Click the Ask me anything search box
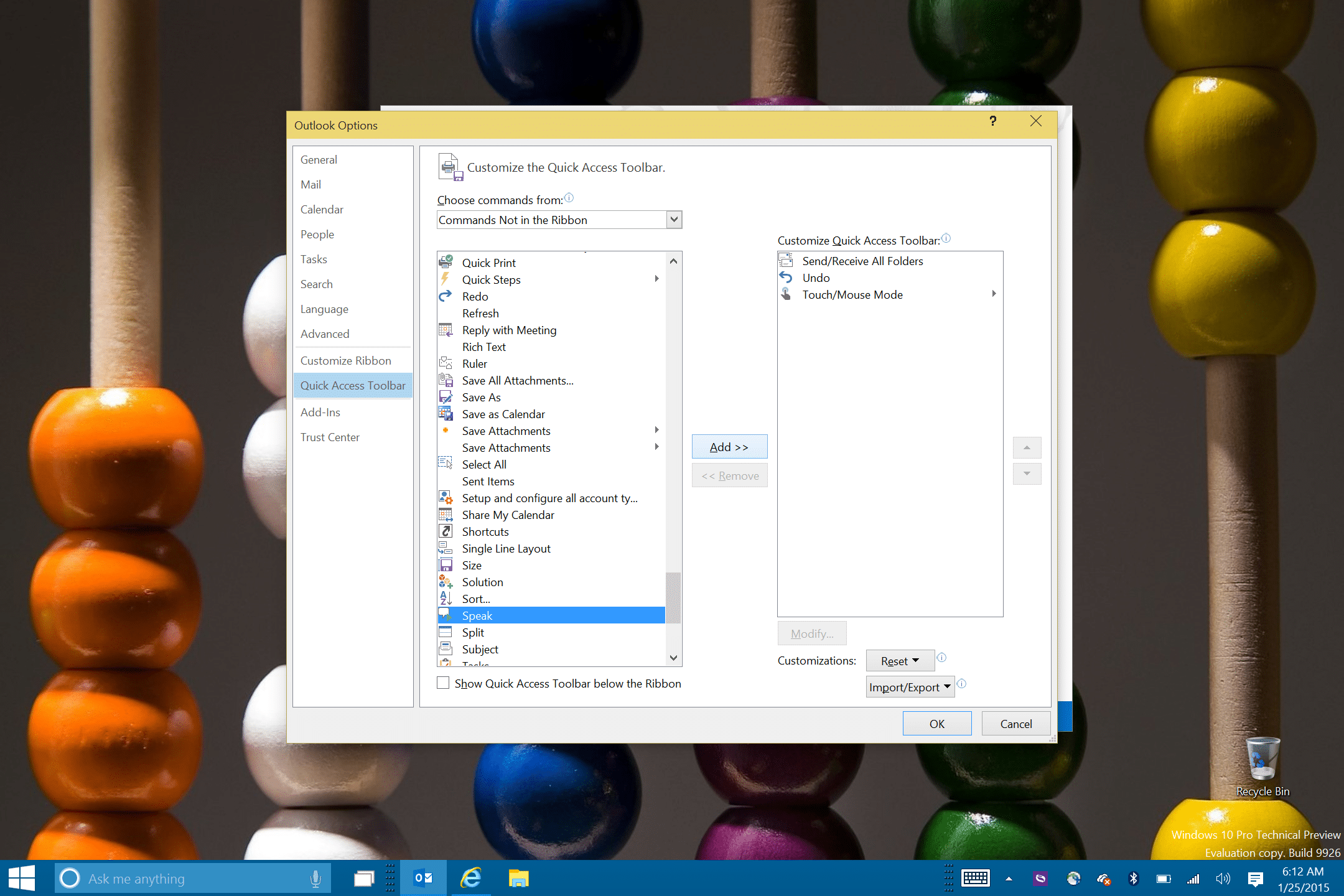Viewport: 1344px width, 896px height. pos(193,878)
